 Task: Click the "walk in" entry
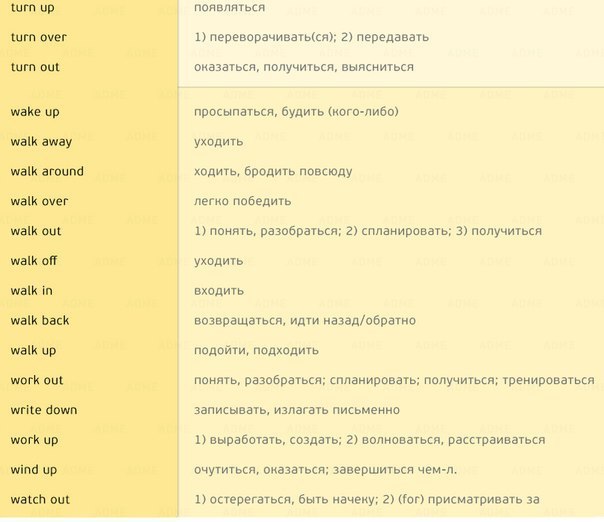coord(32,291)
